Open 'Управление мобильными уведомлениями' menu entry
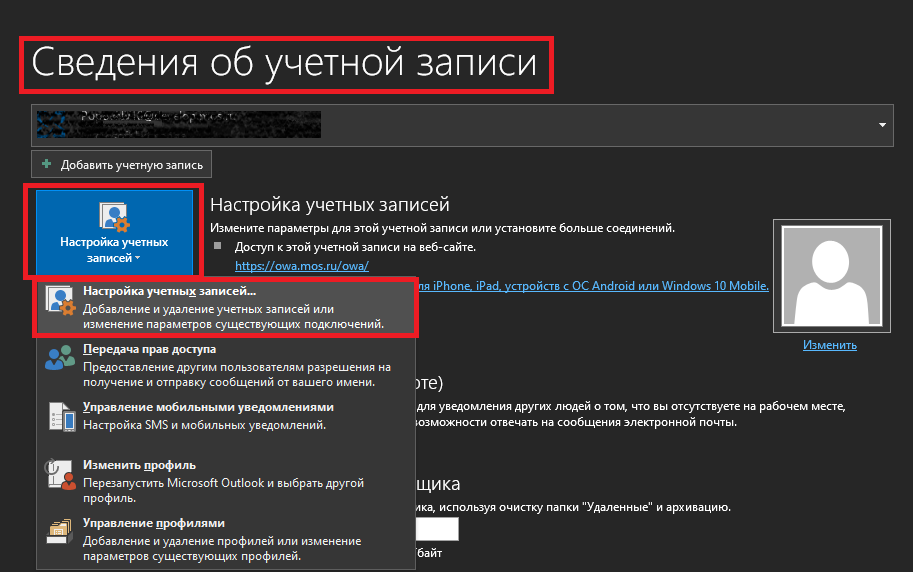Viewport: 913px width, 572px height. pos(208,407)
